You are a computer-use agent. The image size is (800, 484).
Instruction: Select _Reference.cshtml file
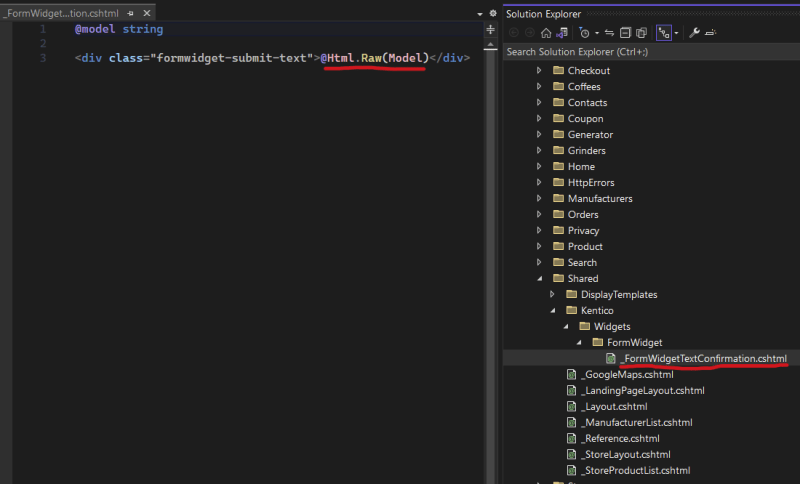point(620,439)
